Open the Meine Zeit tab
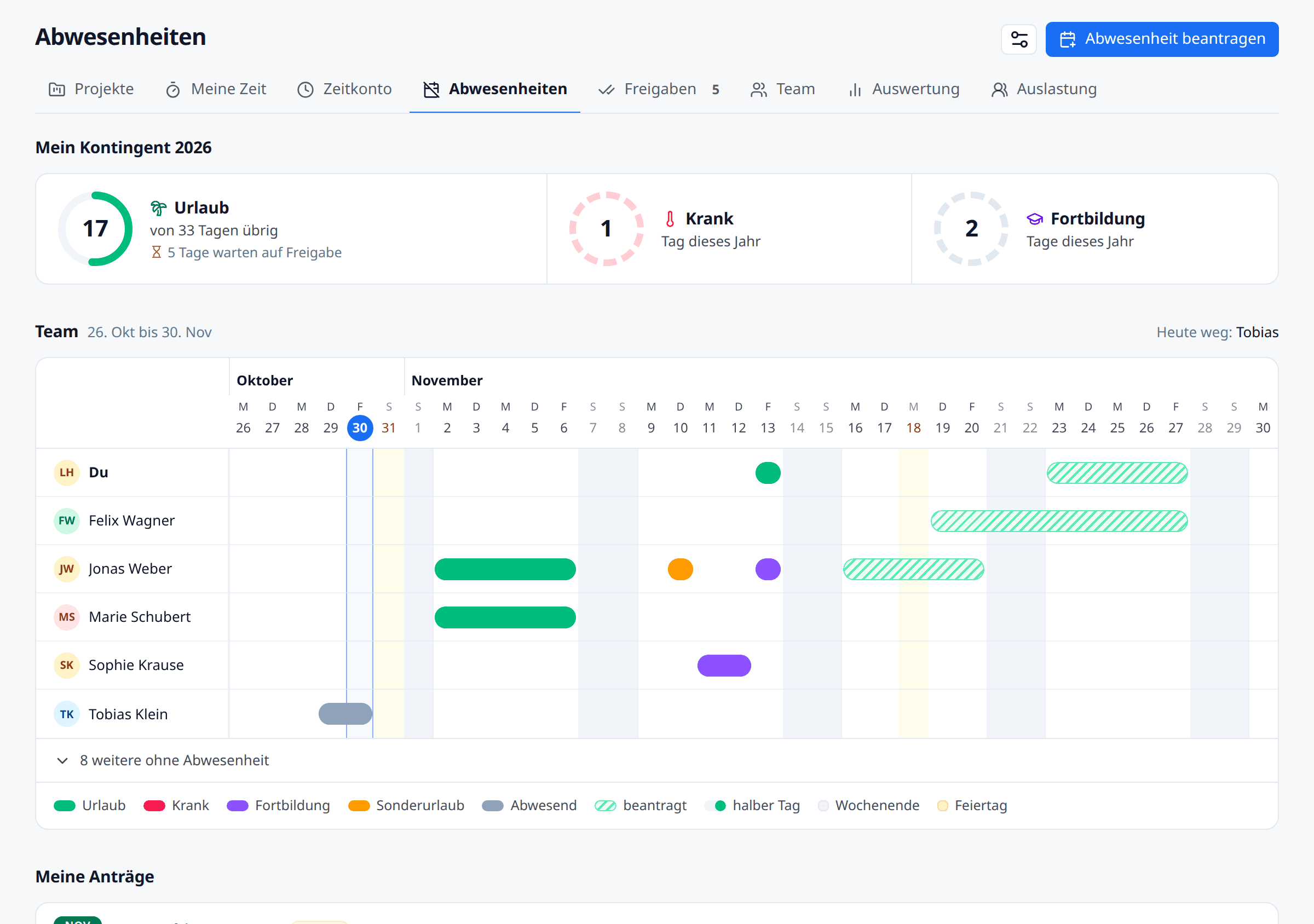 point(216,89)
